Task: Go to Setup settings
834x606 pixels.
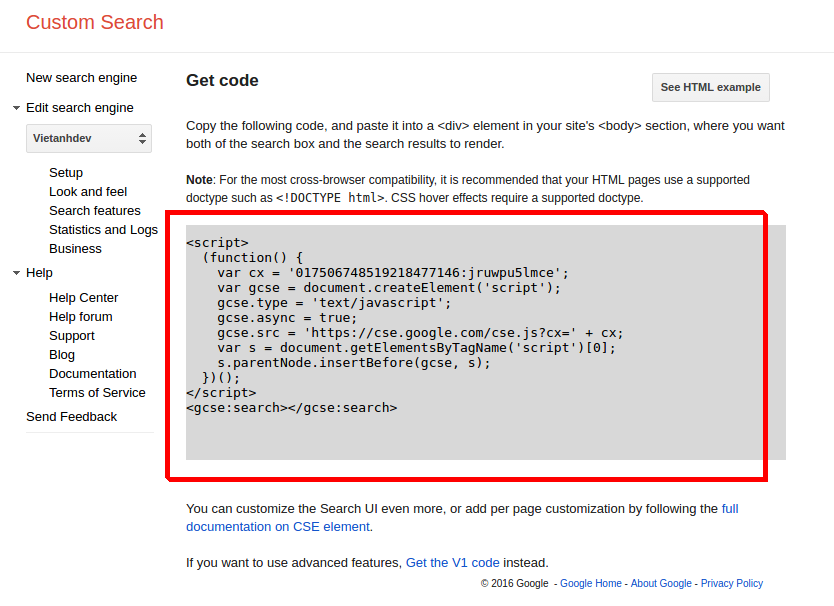Action: click(66, 173)
